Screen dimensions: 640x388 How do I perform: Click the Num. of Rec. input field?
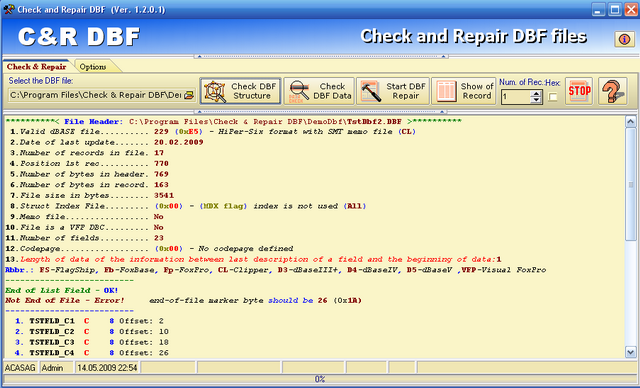[x=516, y=97]
